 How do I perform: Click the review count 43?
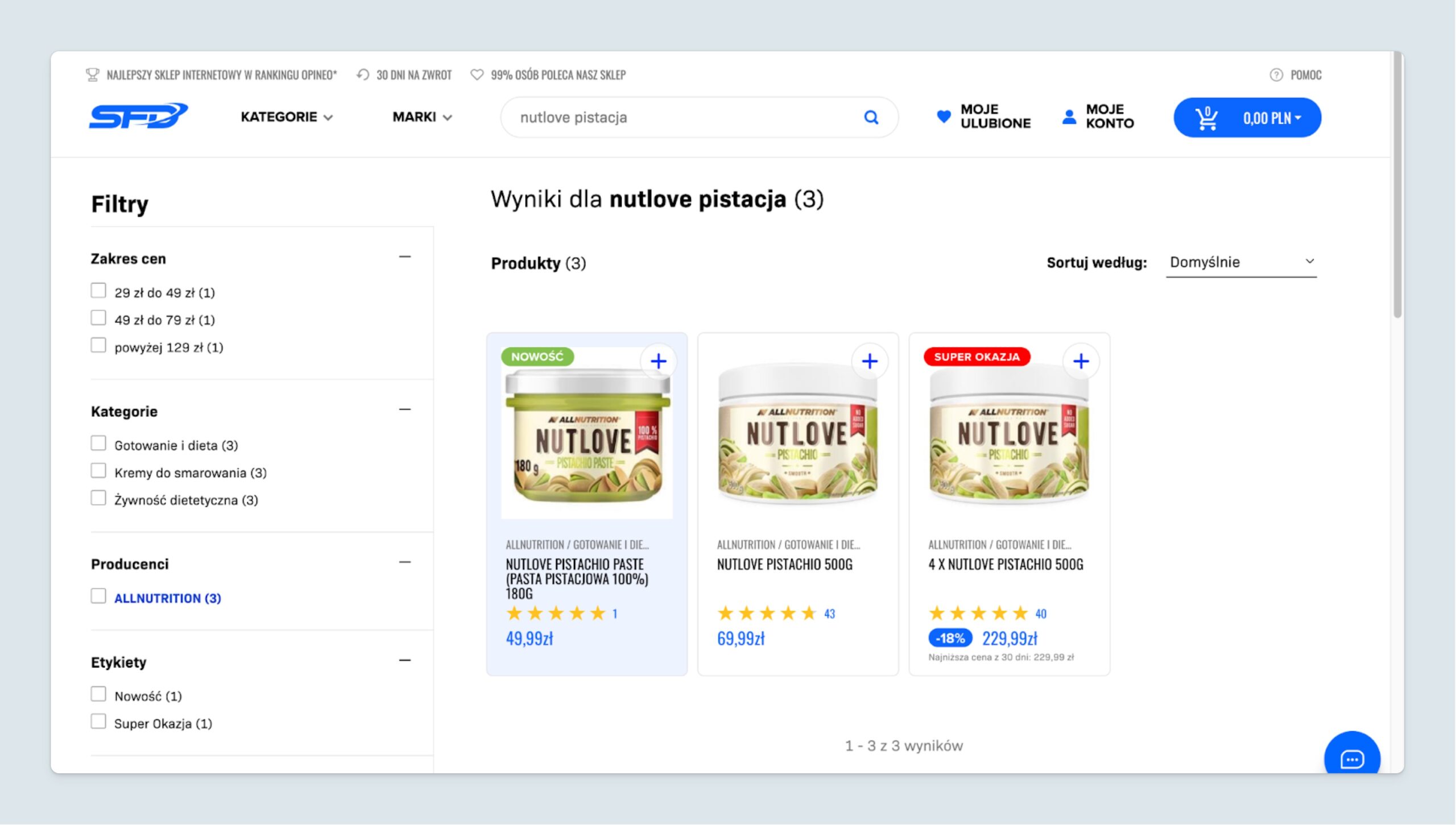coord(829,614)
